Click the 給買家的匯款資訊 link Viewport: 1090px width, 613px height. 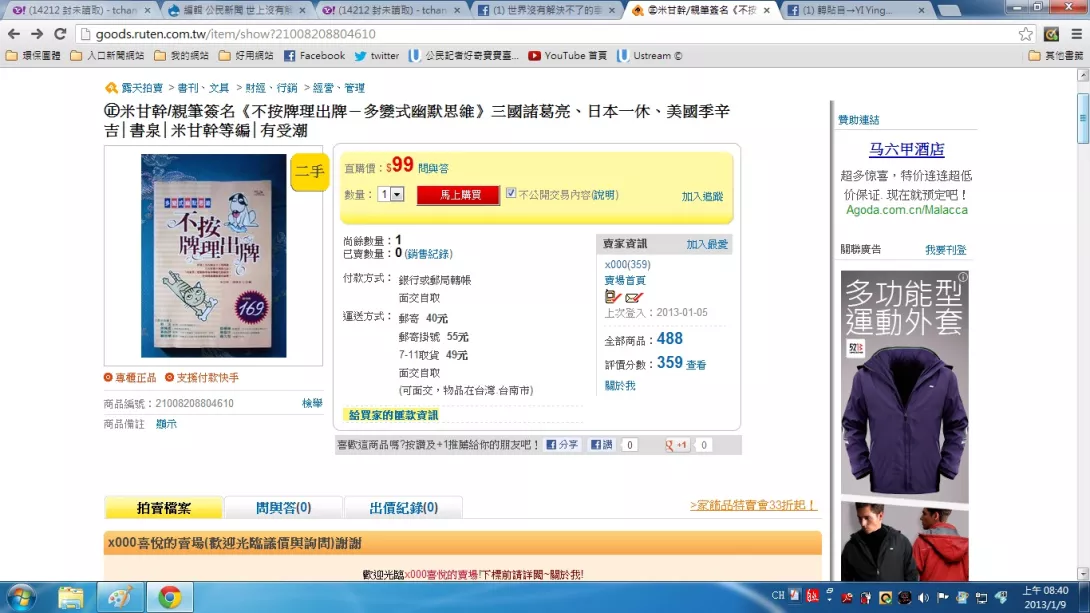pyautogui.click(x=393, y=415)
